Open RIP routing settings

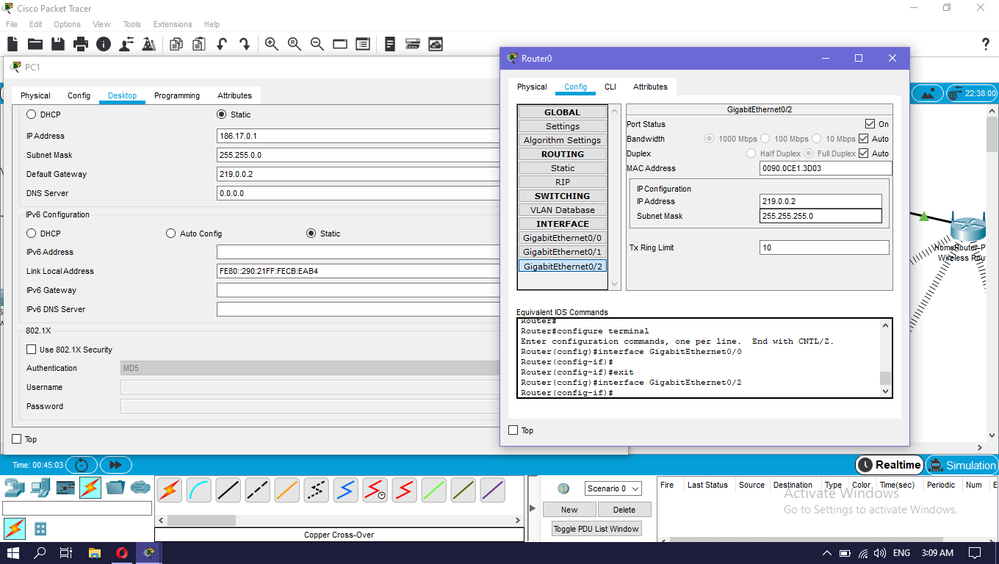562,182
